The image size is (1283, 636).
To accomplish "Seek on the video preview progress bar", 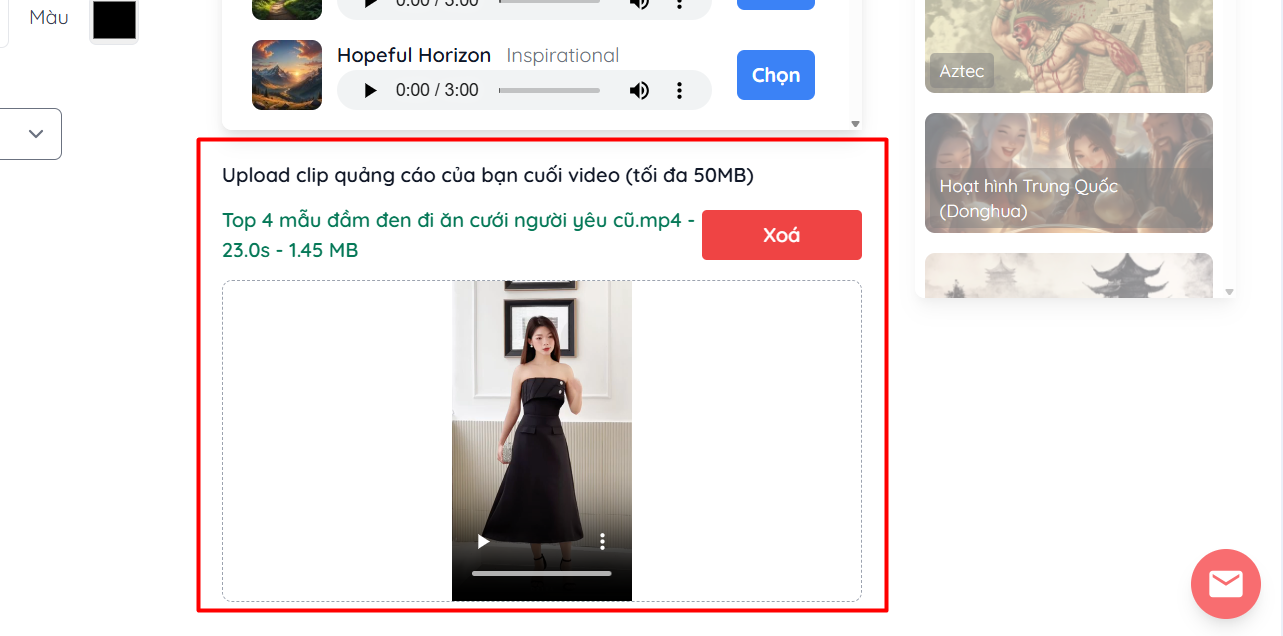I will click(x=542, y=574).
